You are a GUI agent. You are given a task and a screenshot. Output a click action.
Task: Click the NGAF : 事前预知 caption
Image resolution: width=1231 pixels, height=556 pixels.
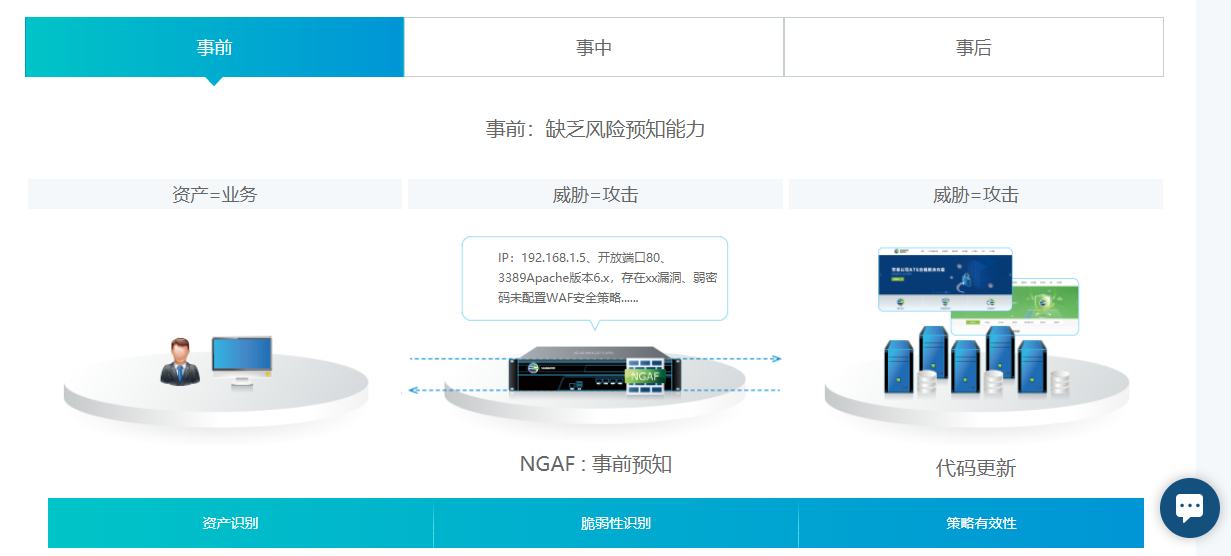click(595, 464)
